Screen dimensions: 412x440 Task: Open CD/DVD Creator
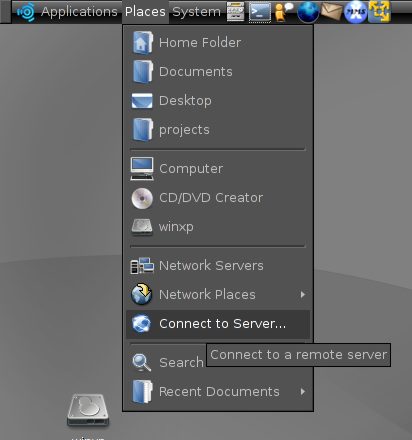(x=218, y=197)
